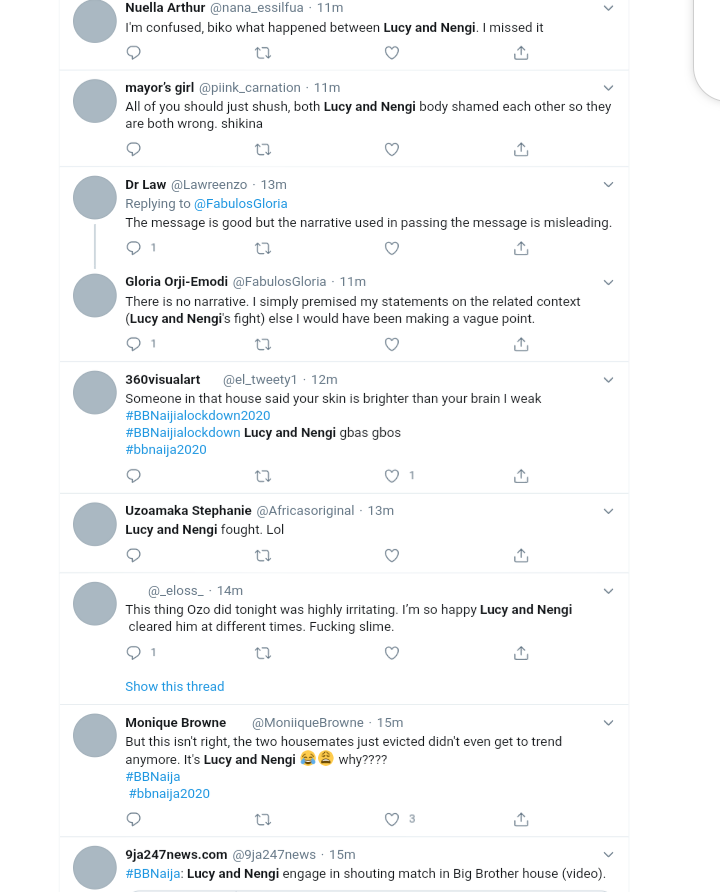
Task: Share Gloria Orji-Emodi's tweet
Action: click(521, 344)
